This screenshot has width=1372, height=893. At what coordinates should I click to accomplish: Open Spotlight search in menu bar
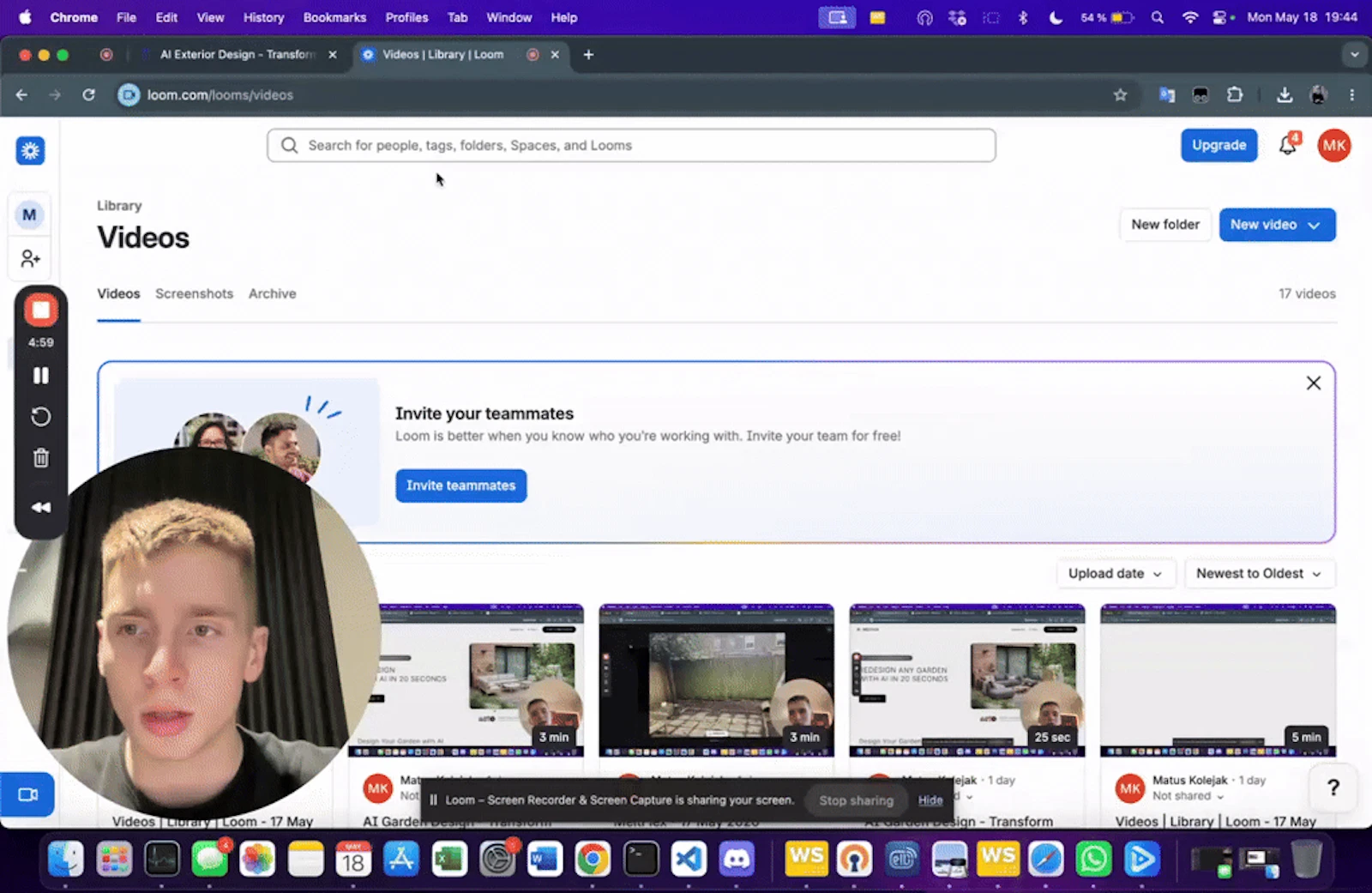1157,17
